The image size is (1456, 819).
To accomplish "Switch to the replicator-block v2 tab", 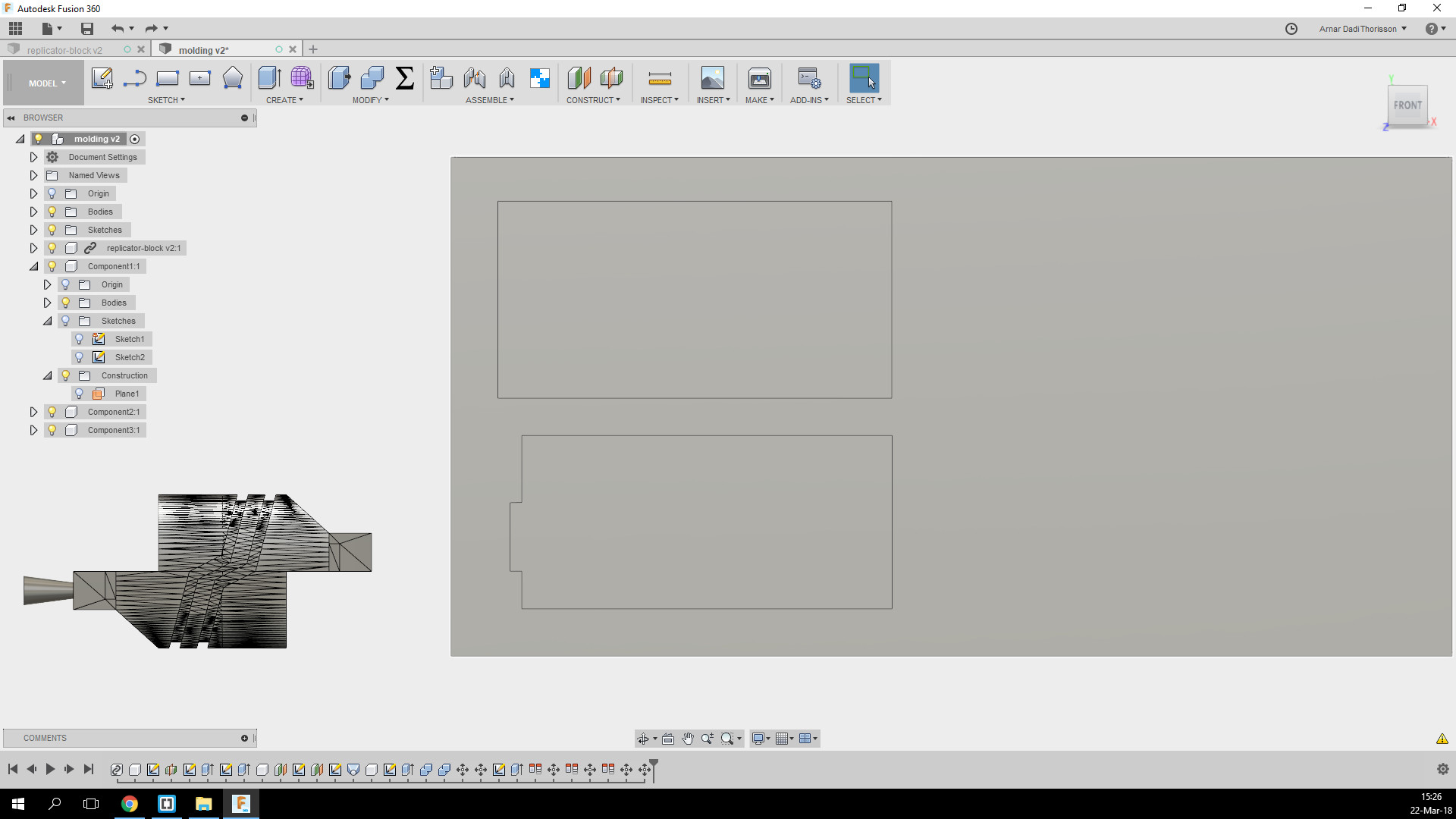I will coord(64,50).
